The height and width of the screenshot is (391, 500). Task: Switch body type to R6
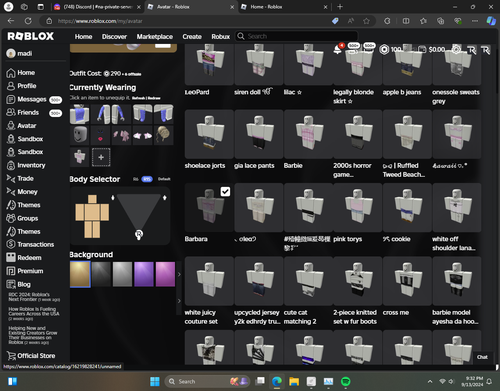click(x=136, y=179)
